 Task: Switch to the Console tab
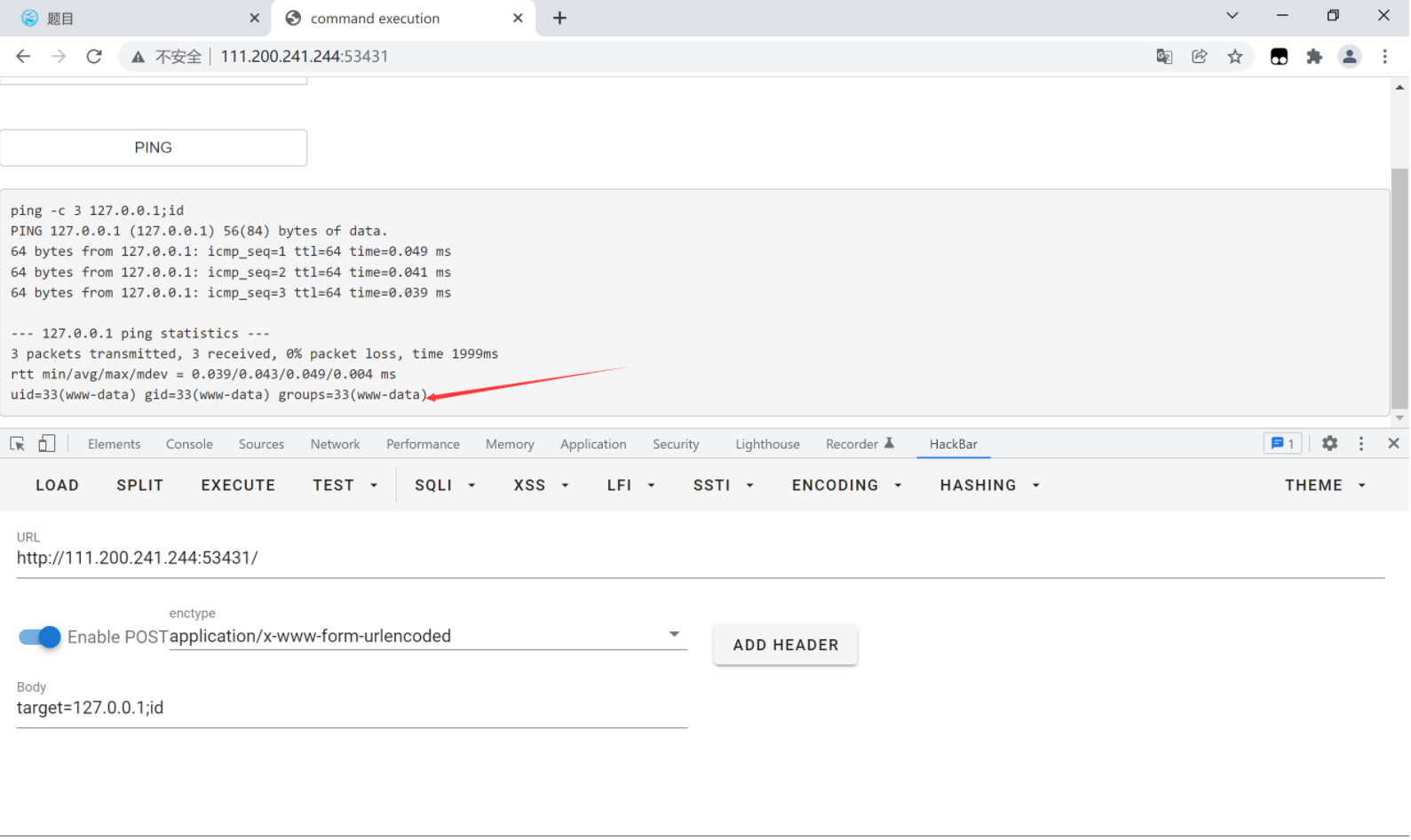click(x=189, y=444)
